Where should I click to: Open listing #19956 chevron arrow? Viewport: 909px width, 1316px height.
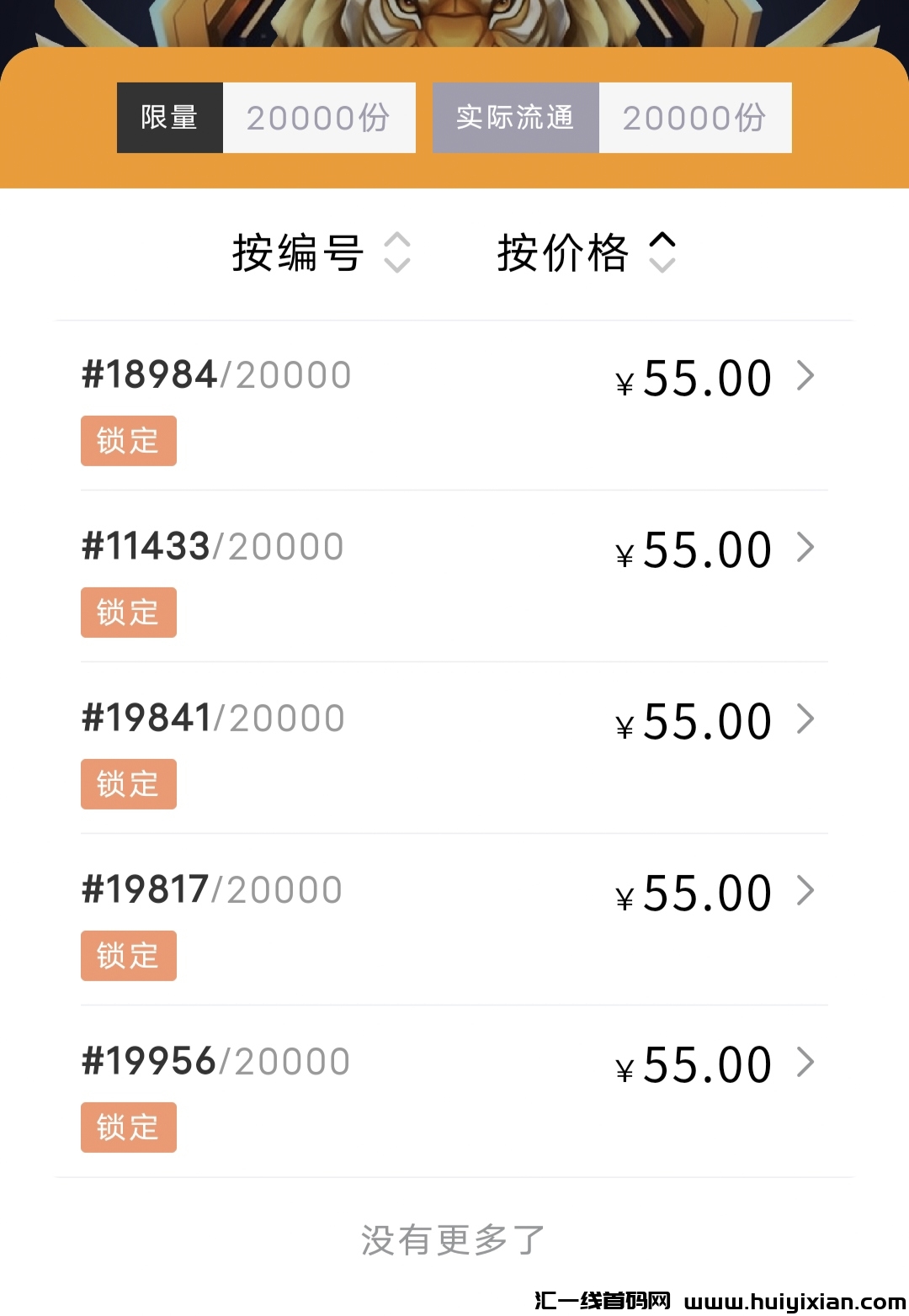point(805,1063)
